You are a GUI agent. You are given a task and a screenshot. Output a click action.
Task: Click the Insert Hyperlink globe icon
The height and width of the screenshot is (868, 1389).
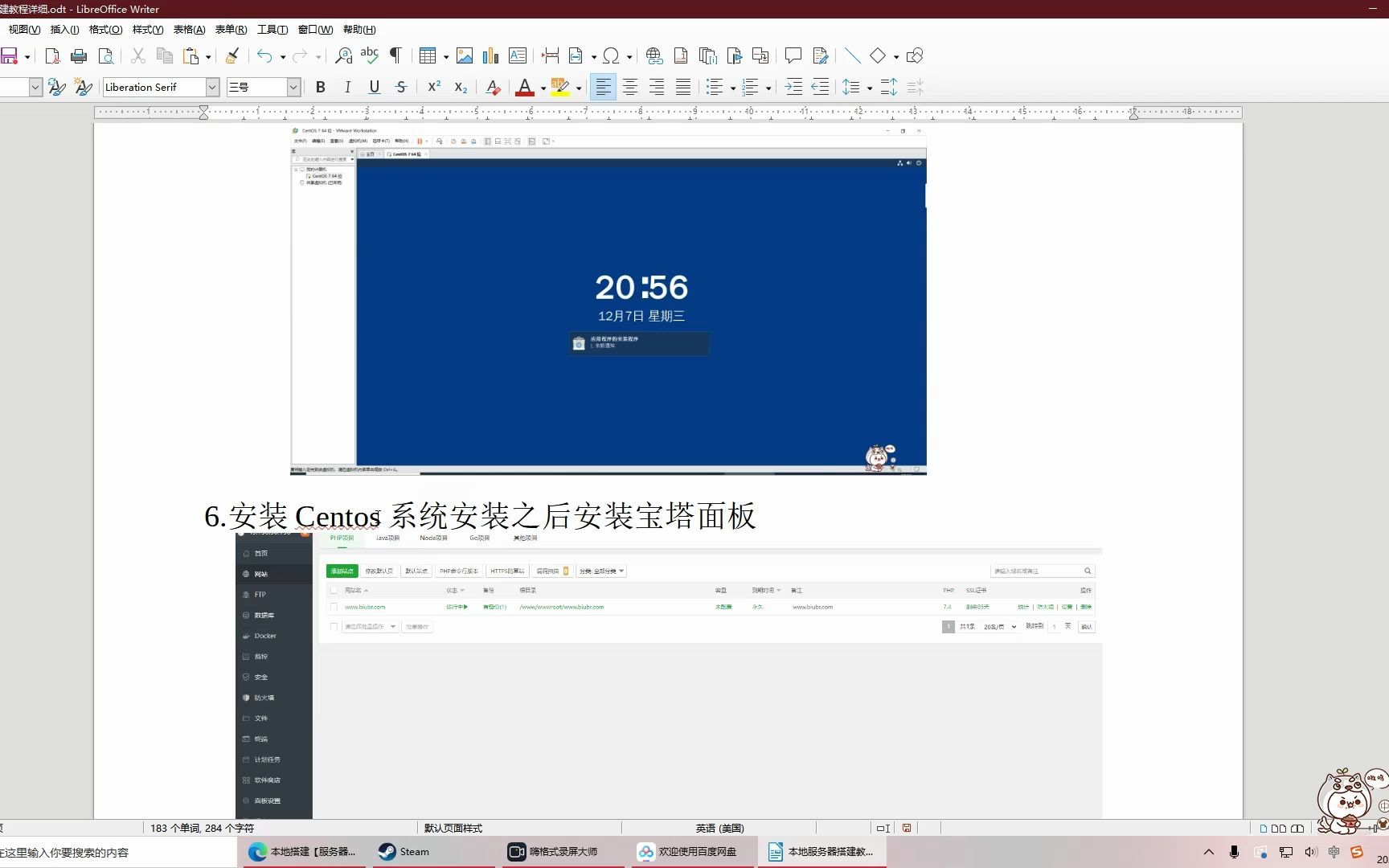(x=654, y=55)
